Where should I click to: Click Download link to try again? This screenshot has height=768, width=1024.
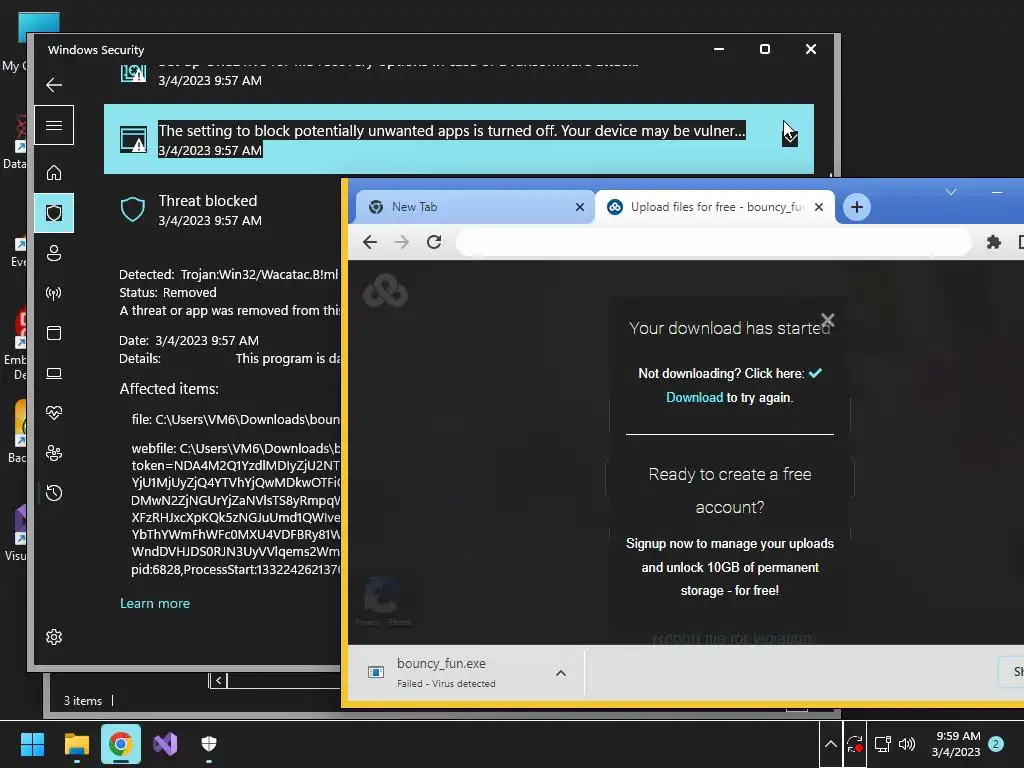(694, 398)
